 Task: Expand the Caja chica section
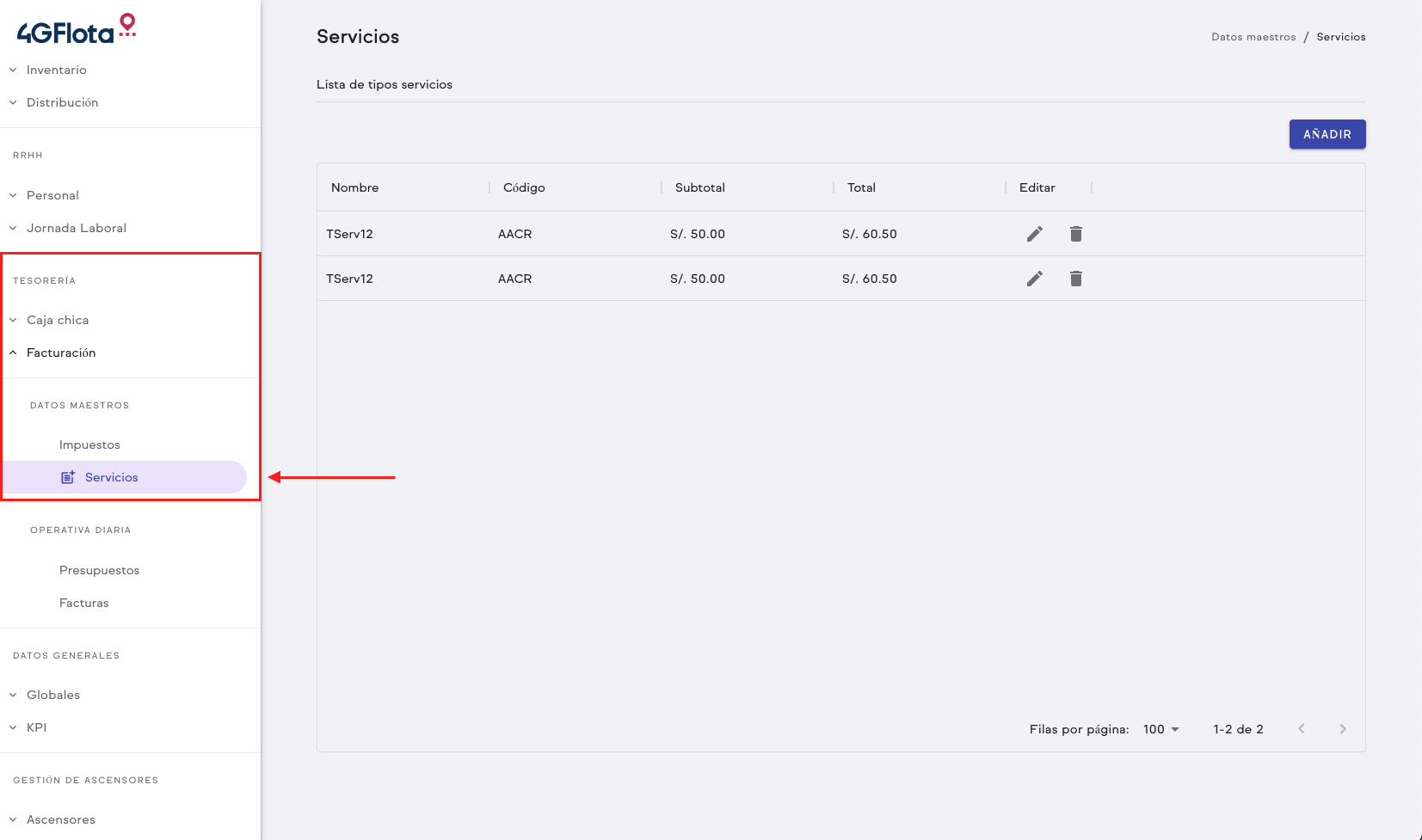[x=58, y=320]
